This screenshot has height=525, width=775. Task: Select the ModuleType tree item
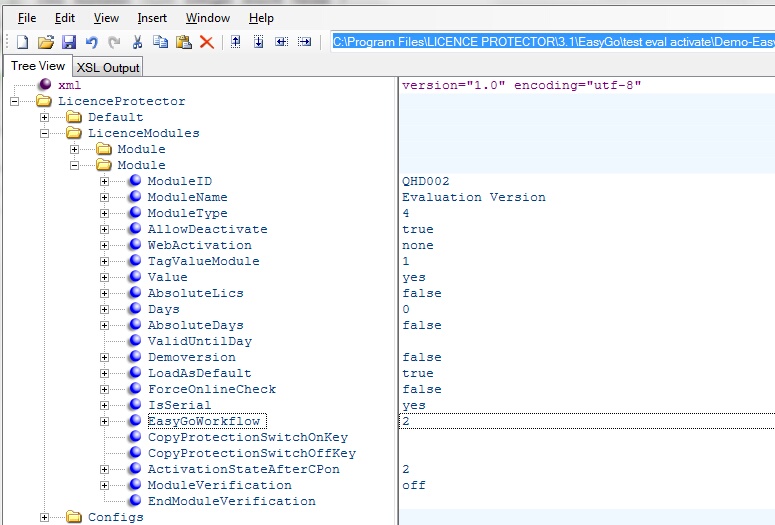click(187, 213)
